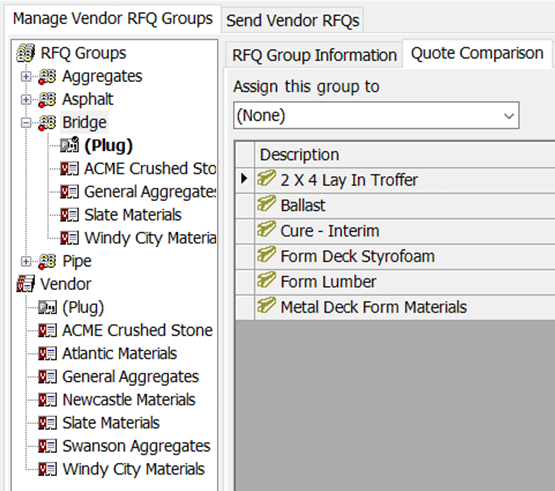The width and height of the screenshot is (555, 491).
Task: Expand the Aggregates group node
Action: 26,76
